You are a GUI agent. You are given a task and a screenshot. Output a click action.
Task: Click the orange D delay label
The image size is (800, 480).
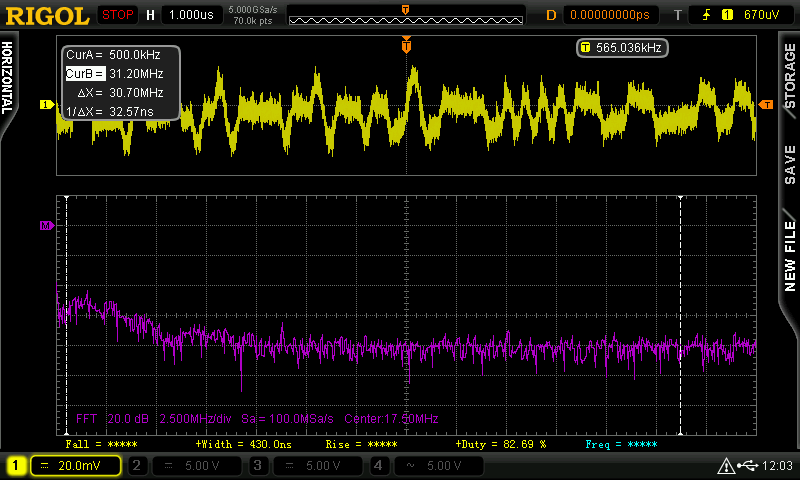pyautogui.click(x=551, y=15)
